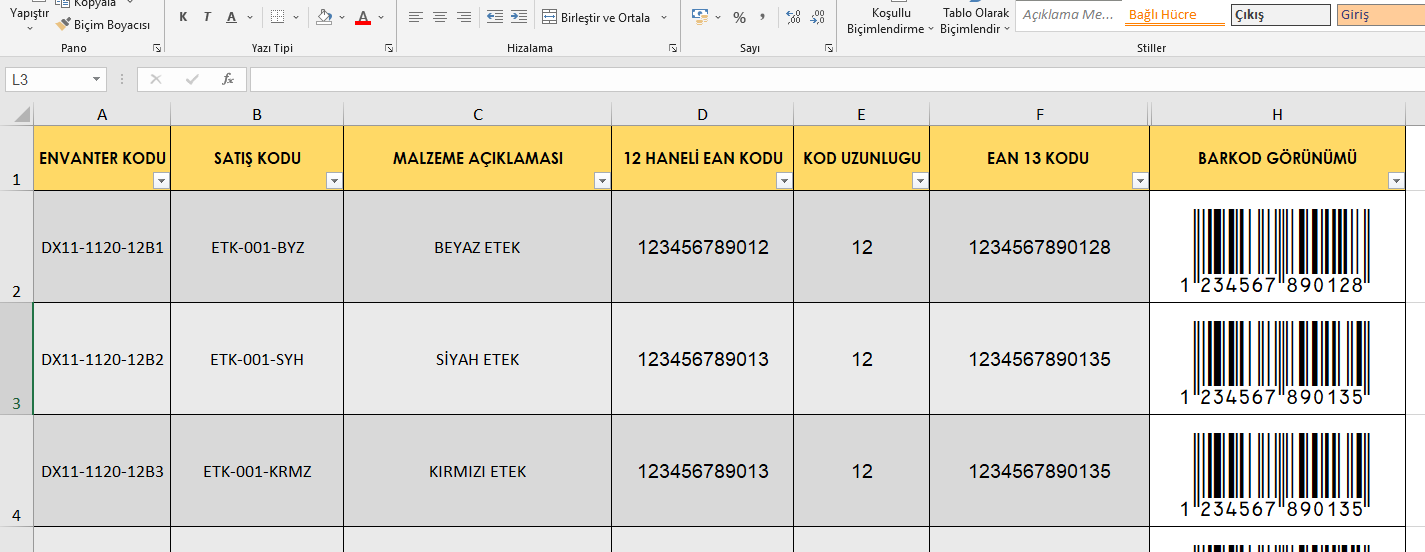Align text right

464,17
